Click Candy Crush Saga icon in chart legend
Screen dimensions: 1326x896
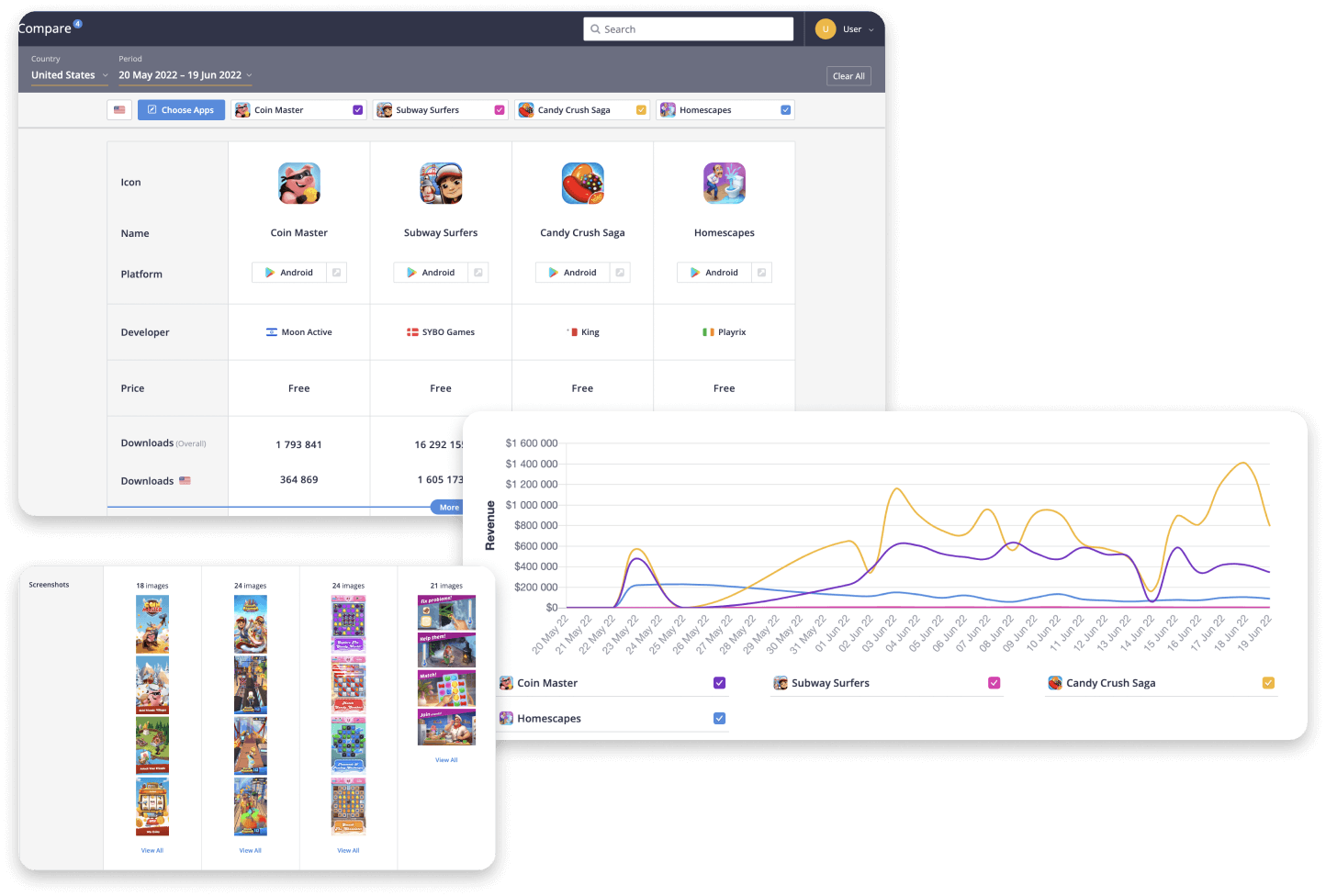(1055, 683)
